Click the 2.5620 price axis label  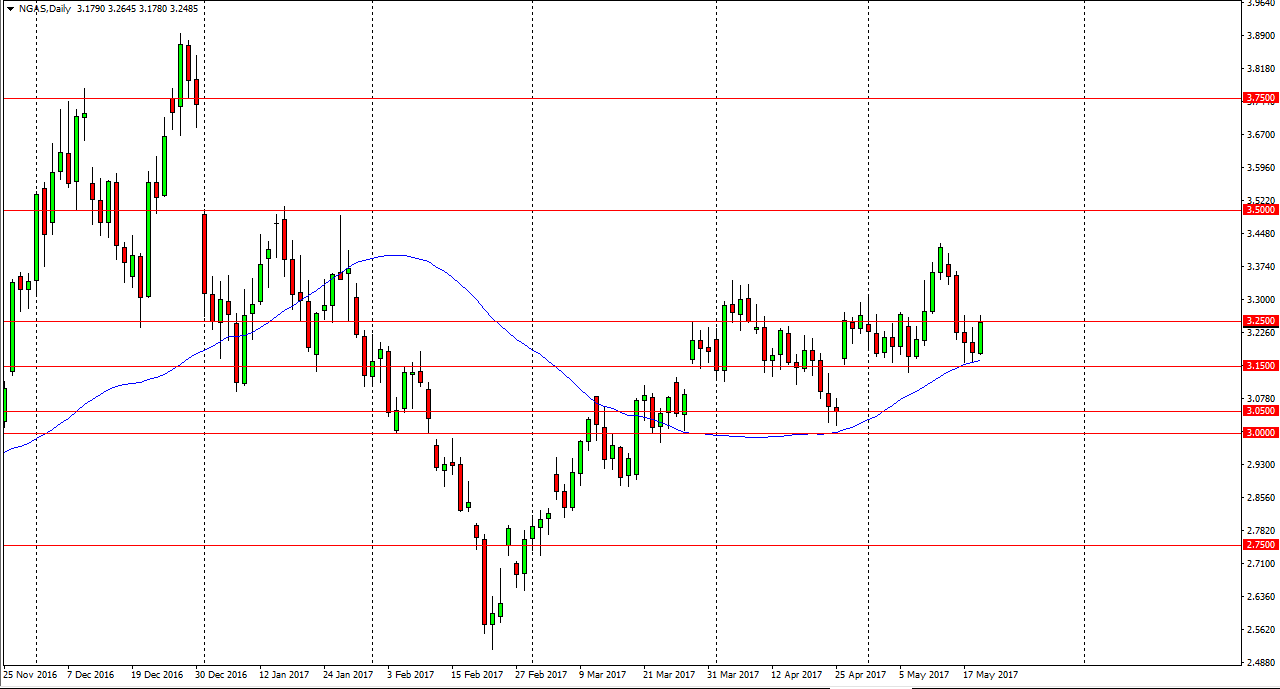(1260, 630)
